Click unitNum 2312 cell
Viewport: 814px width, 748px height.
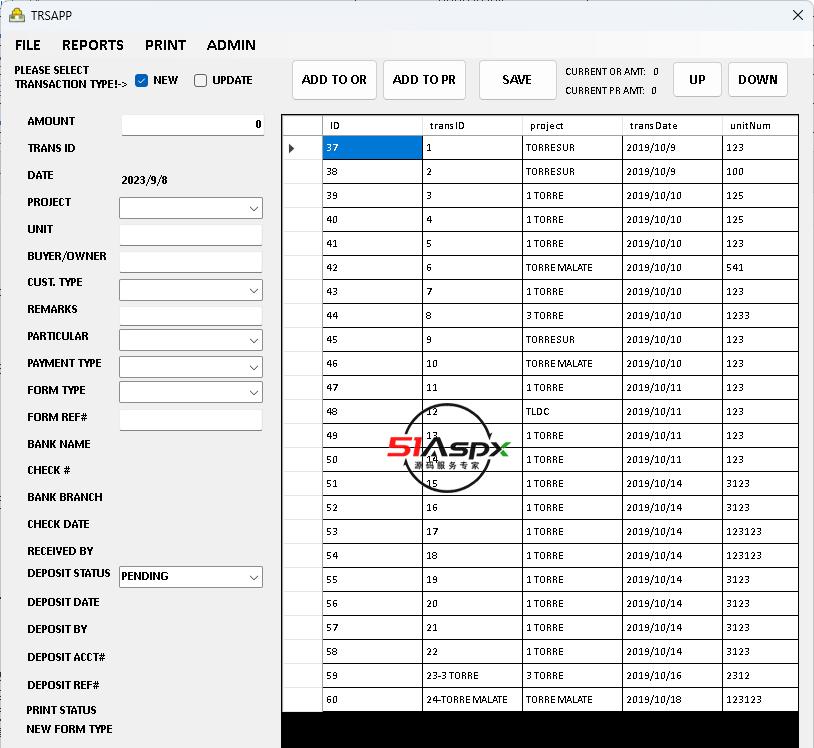coord(760,676)
